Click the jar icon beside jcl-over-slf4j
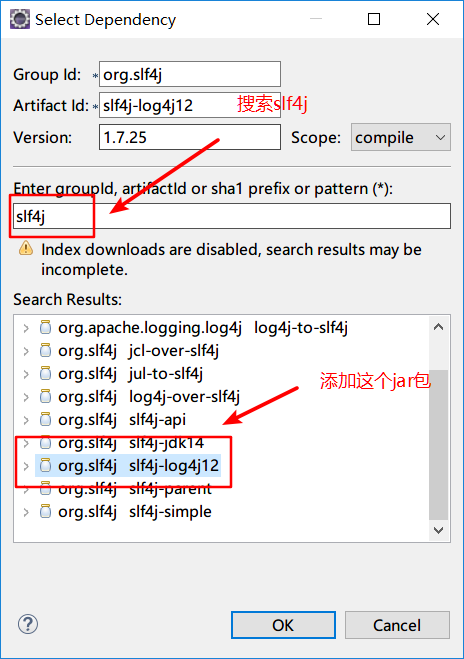Viewport: 464px width, 659px height. [45, 351]
